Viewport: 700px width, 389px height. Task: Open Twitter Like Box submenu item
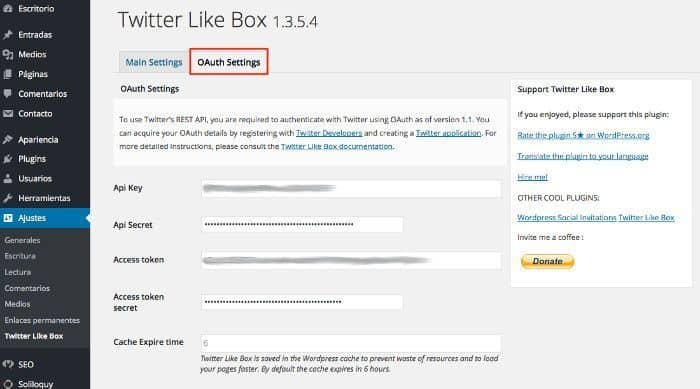point(34,336)
